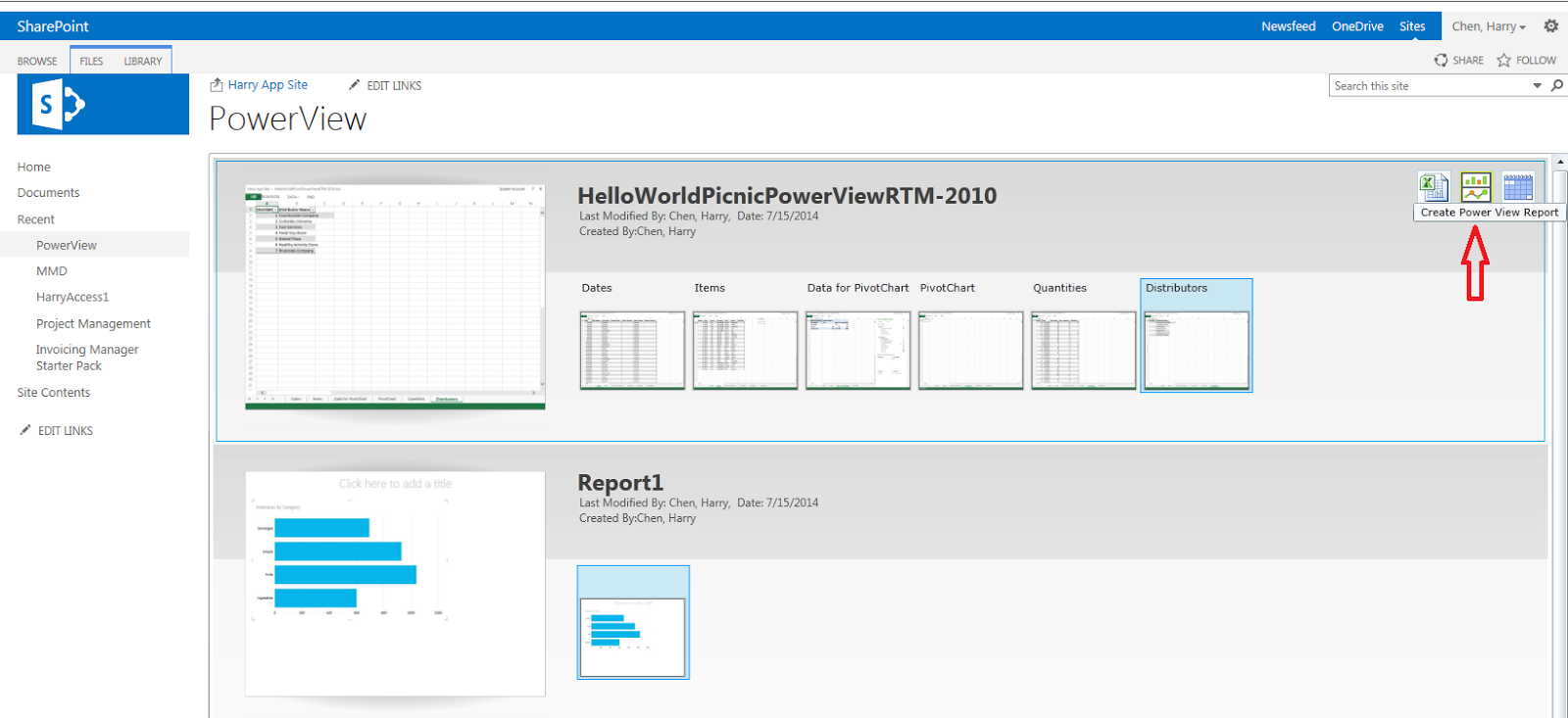Expand the search scope dropdown arrow
Viewport: 1568px width, 718px height.
pos(1537,86)
